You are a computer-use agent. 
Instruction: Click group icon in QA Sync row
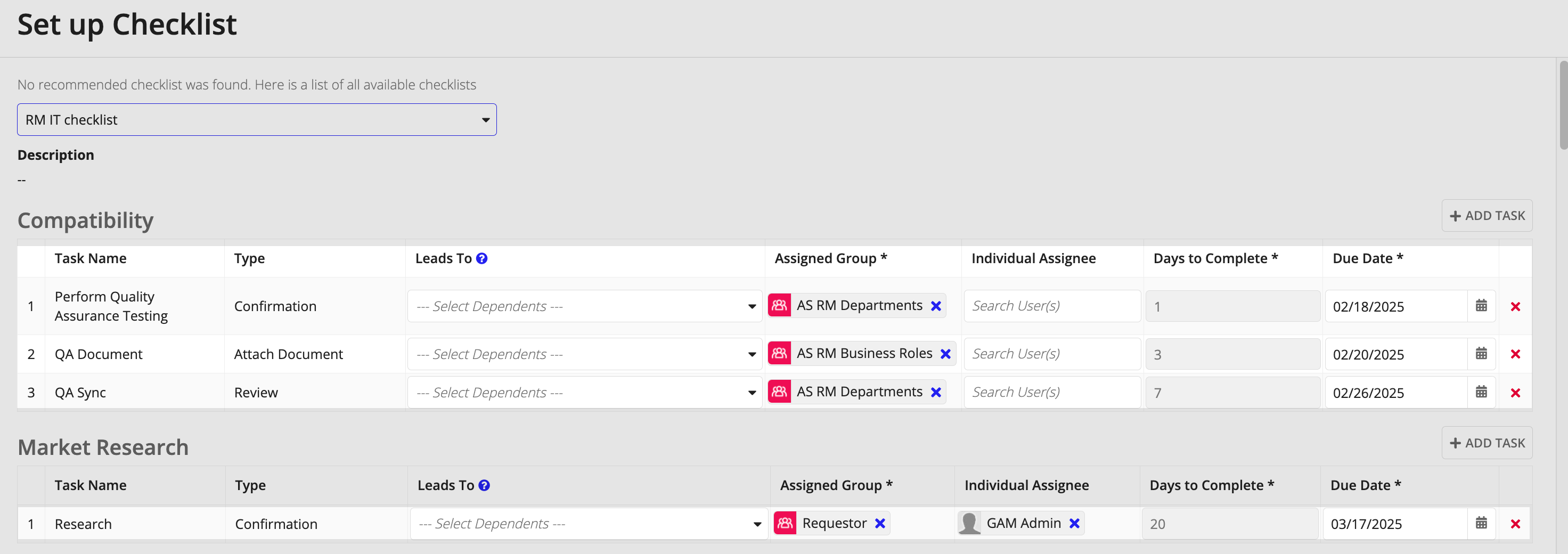[780, 392]
